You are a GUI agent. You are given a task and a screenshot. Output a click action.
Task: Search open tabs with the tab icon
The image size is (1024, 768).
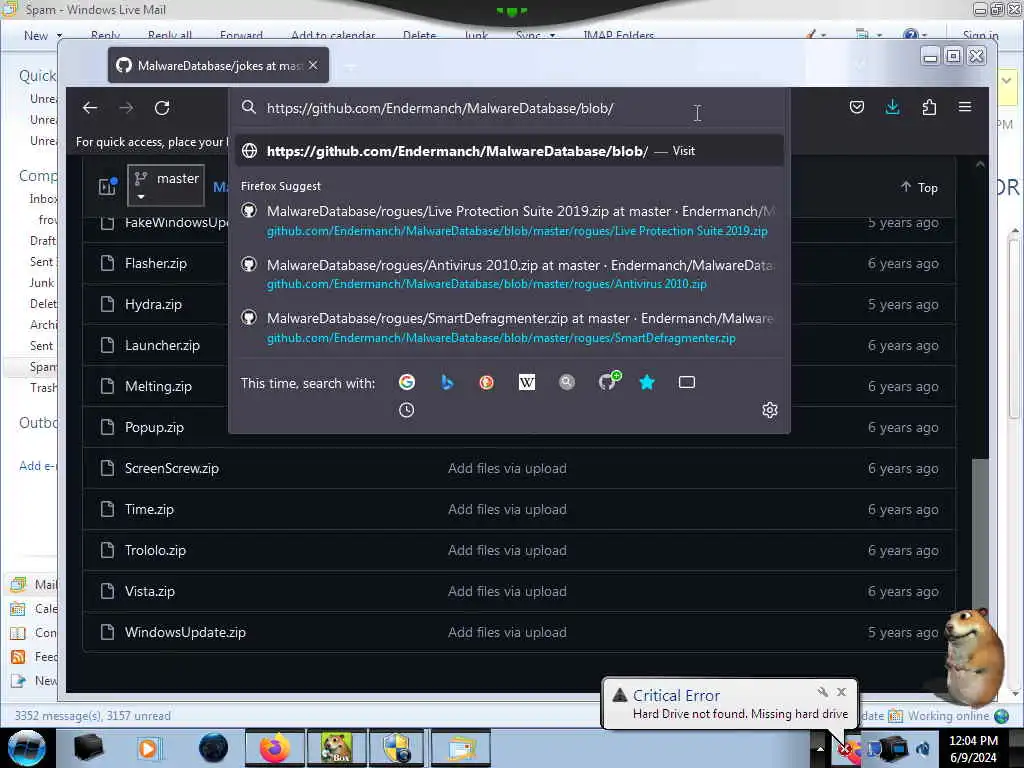coord(687,382)
